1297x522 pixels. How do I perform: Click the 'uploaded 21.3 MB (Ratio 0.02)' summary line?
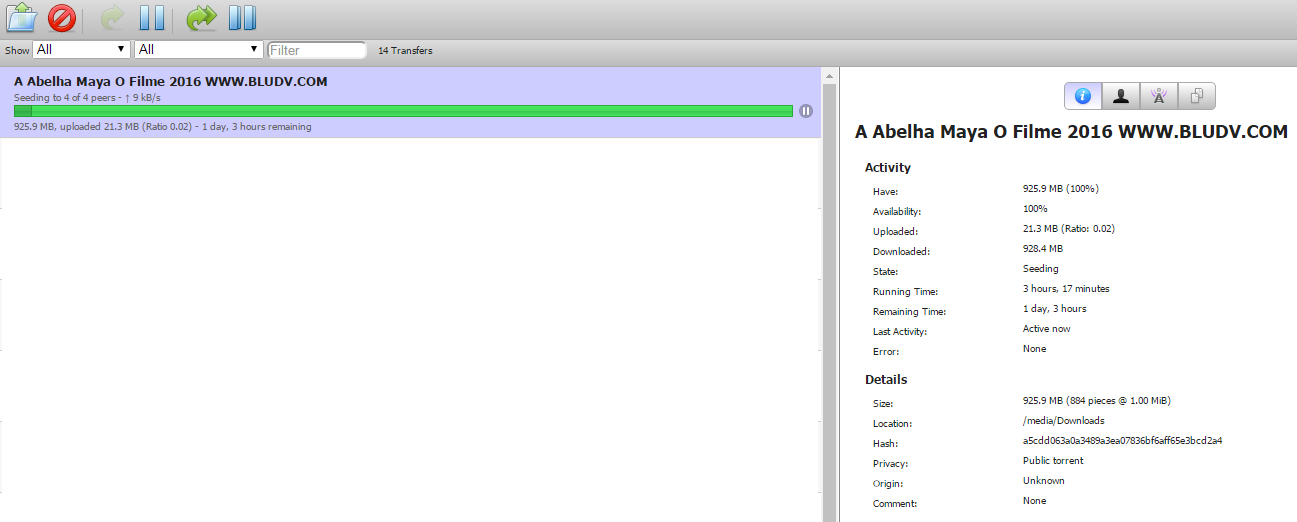tap(162, 127)
